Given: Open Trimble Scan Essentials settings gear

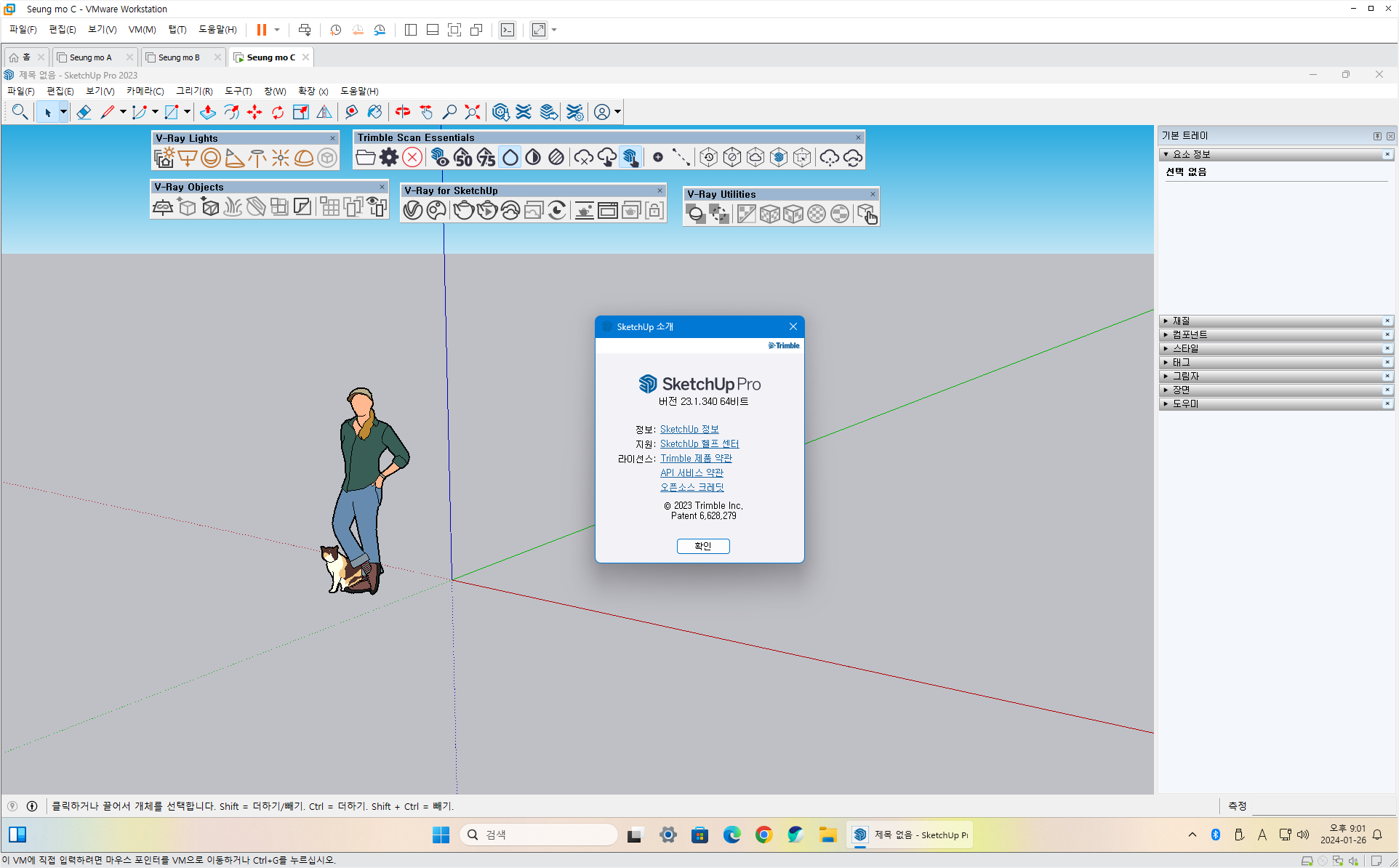Looking at the screenshot, I should (x=389, y=157).
